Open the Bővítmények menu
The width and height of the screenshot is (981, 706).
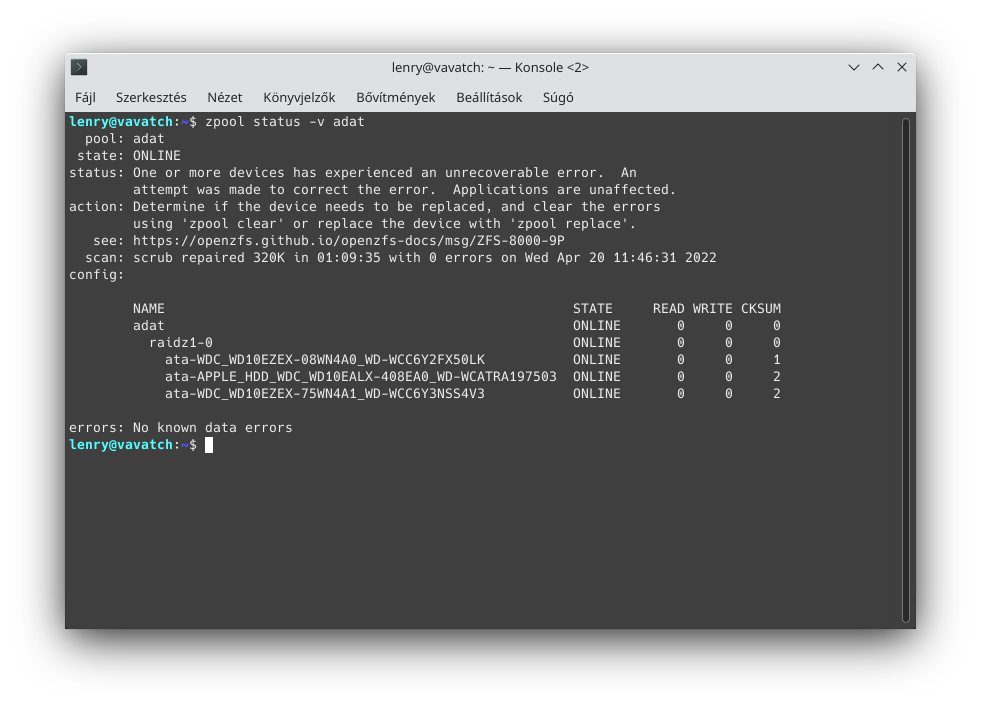tap(395, 98)
